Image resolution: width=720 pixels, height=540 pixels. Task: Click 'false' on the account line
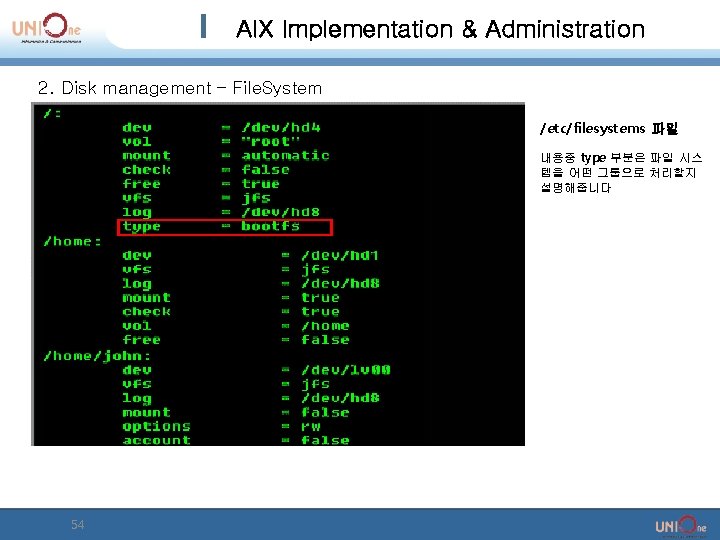325,440
